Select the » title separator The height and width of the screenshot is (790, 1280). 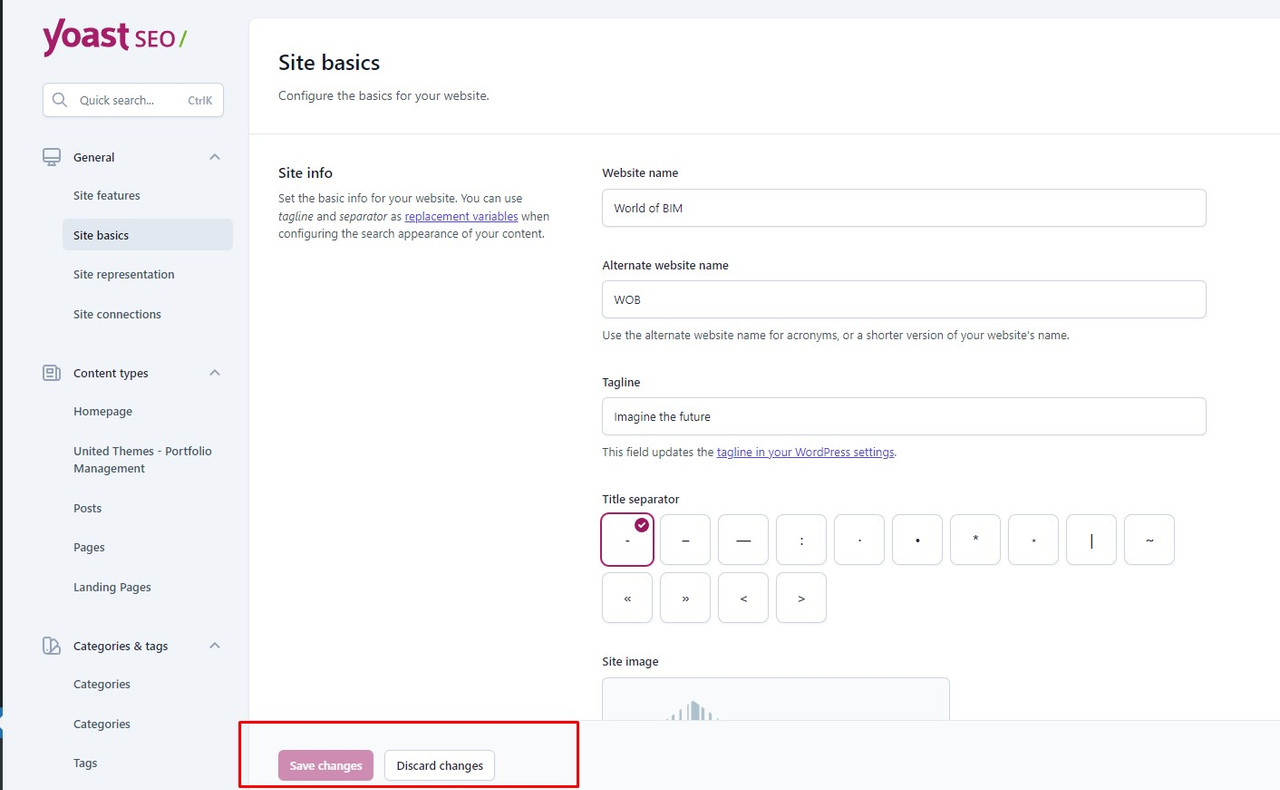click(685, 598)
